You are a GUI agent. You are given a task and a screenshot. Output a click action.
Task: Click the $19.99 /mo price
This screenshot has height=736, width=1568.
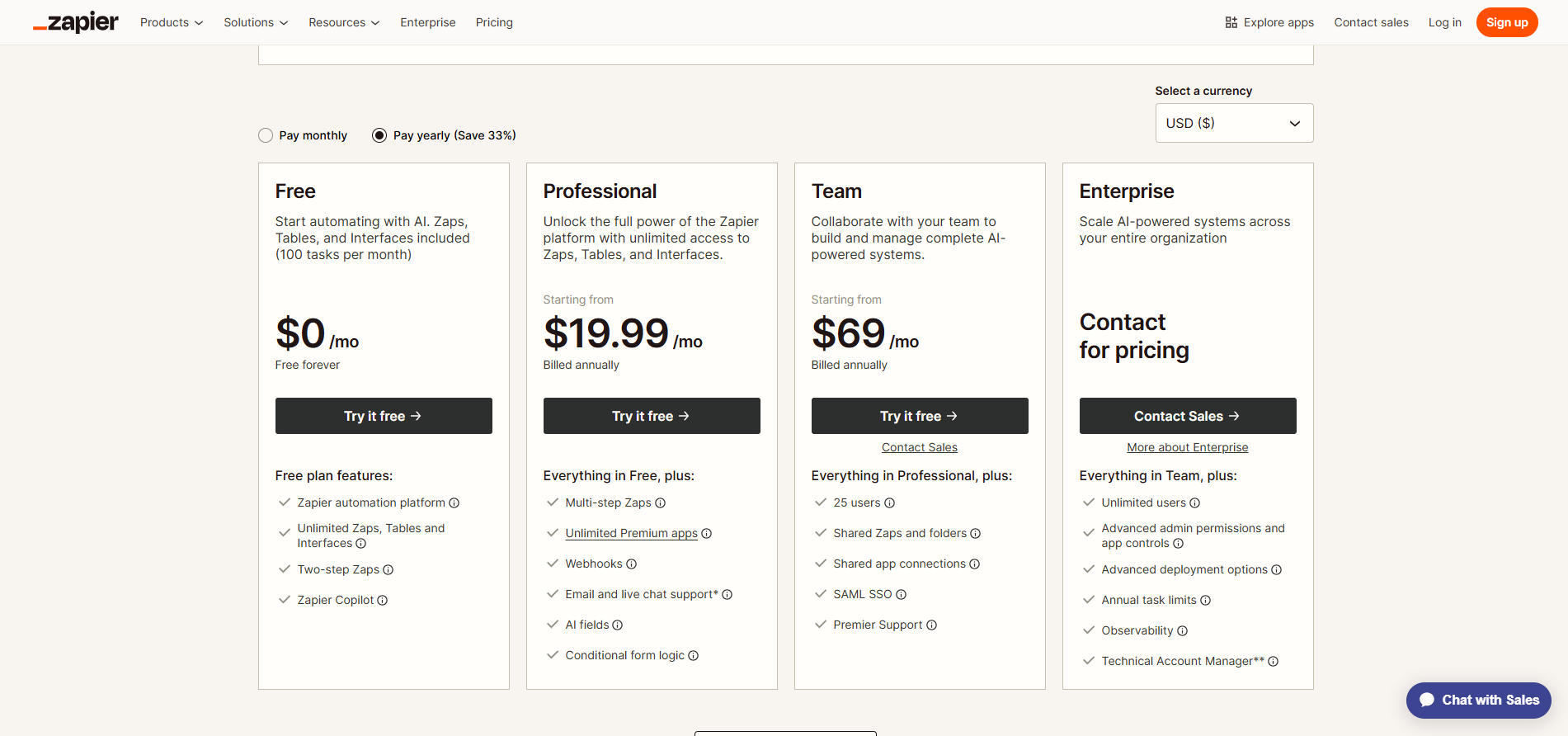point(623,333)
